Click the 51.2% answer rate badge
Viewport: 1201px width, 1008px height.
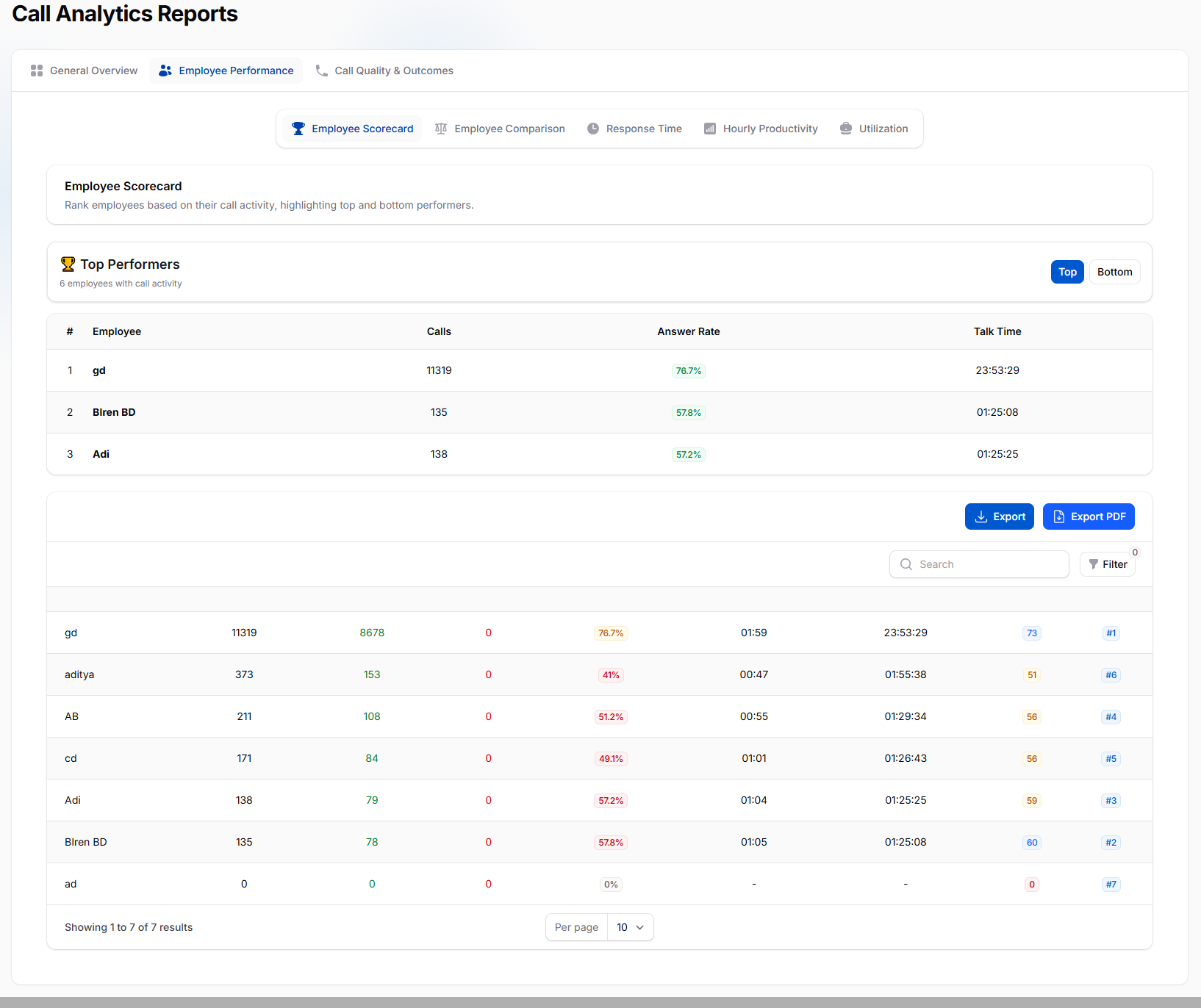(611, 717)
